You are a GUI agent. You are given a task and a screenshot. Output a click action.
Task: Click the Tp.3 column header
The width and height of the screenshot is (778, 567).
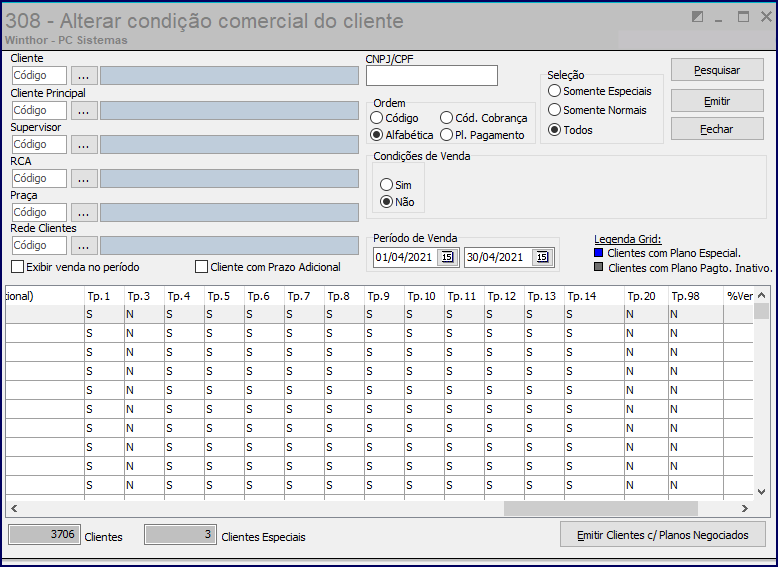coord(144,296)
